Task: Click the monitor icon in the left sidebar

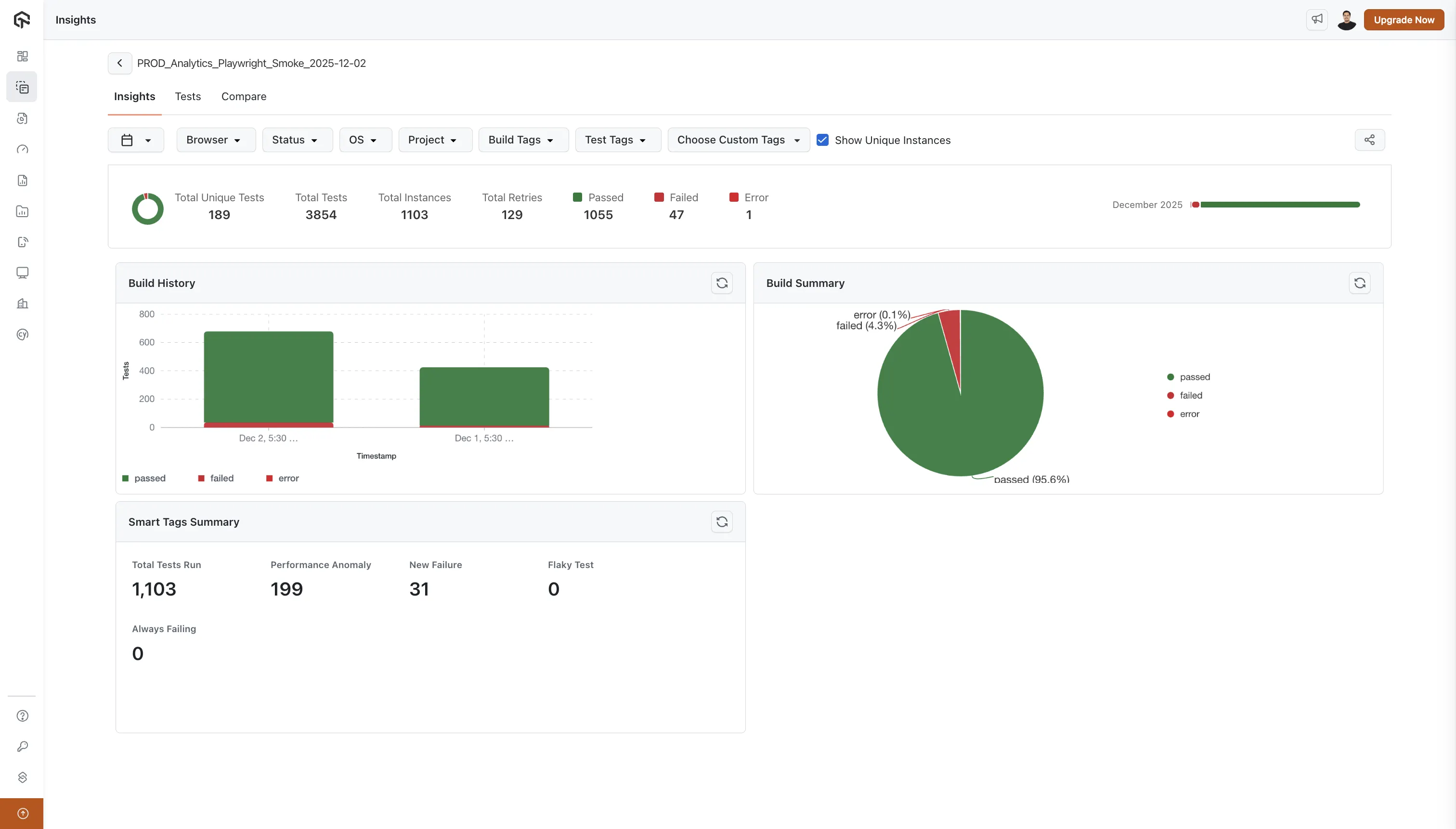Action: 22,273
